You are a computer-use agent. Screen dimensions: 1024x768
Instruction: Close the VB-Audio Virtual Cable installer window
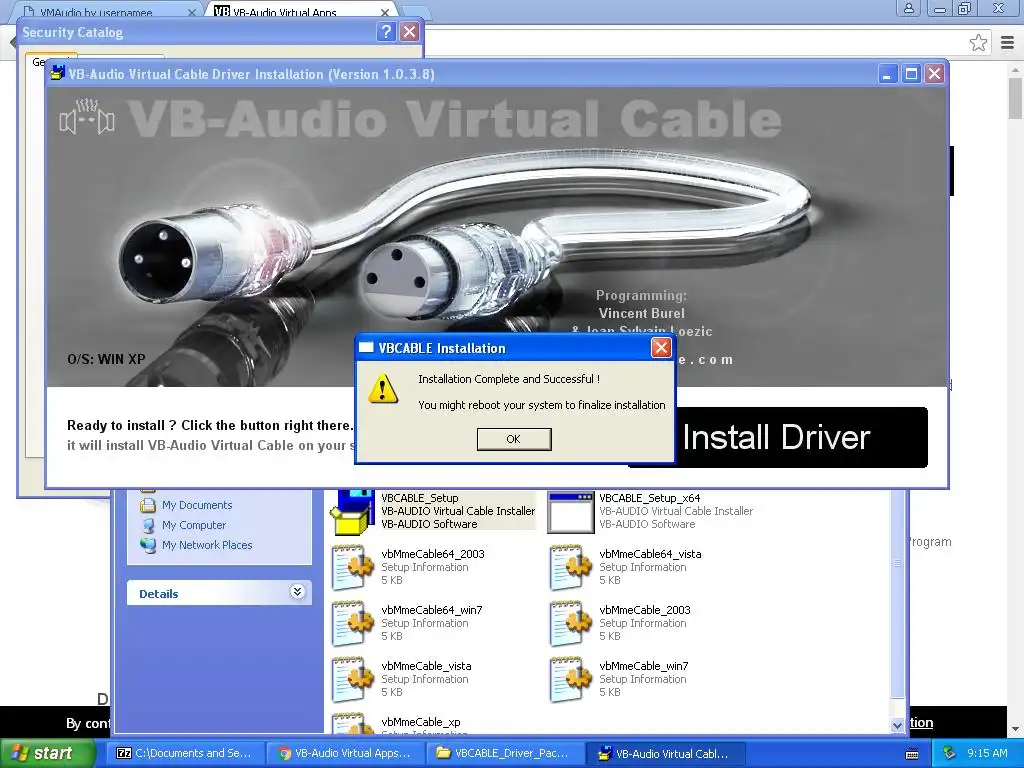click(x=935, y=74)
